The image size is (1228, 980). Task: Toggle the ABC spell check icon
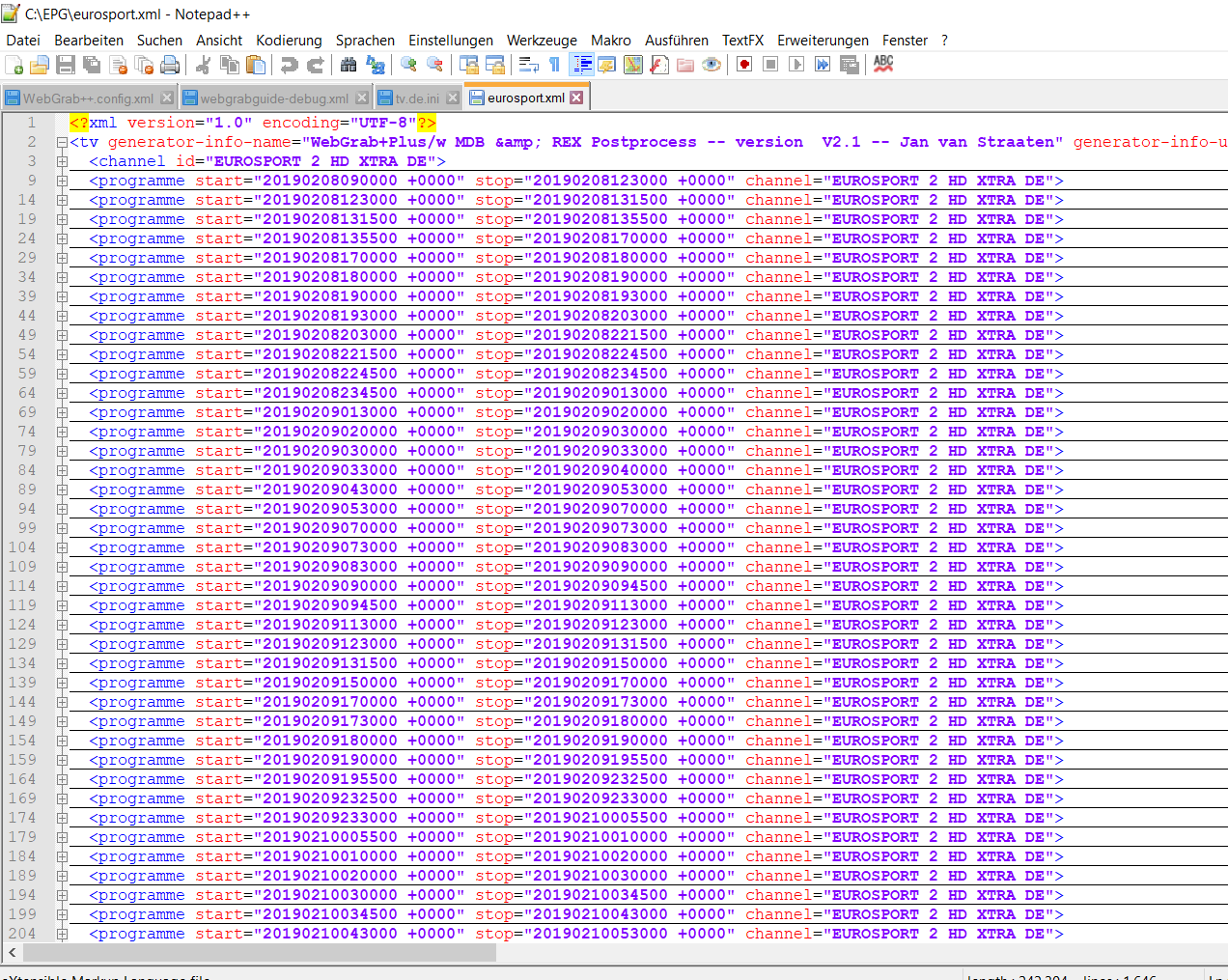[882, 65]
